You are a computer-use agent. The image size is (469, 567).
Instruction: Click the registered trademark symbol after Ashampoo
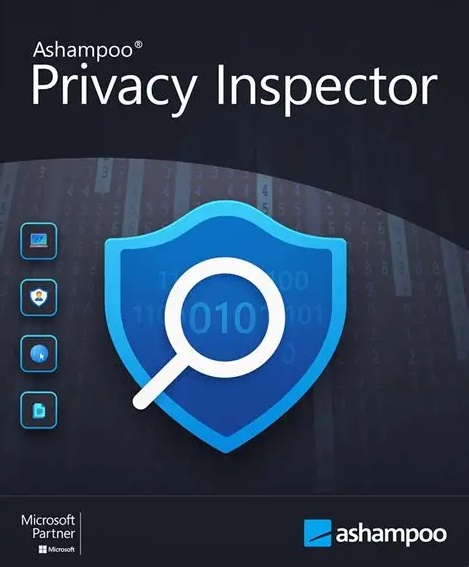138,45
